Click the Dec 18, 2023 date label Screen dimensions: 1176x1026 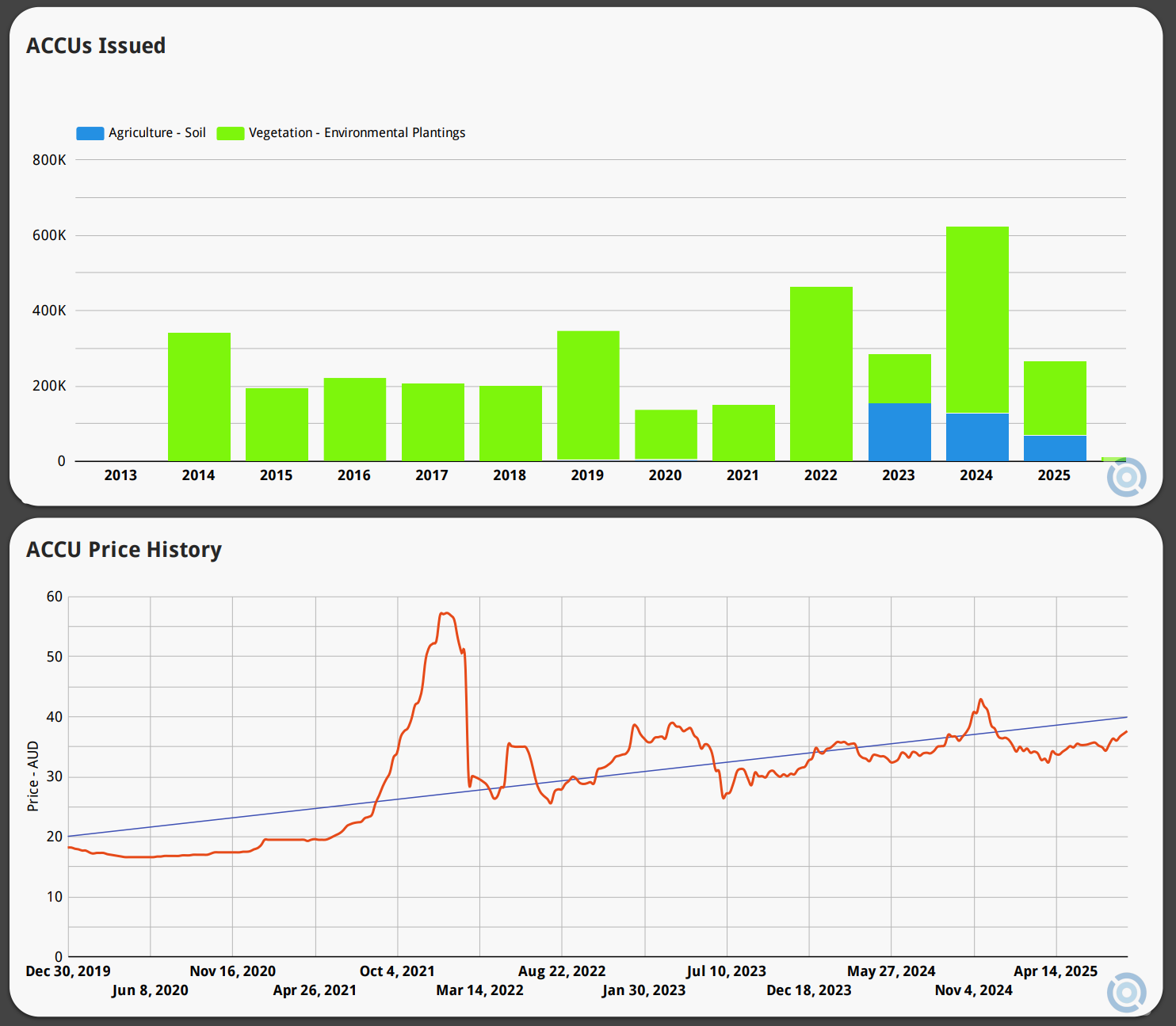point(809,990)
